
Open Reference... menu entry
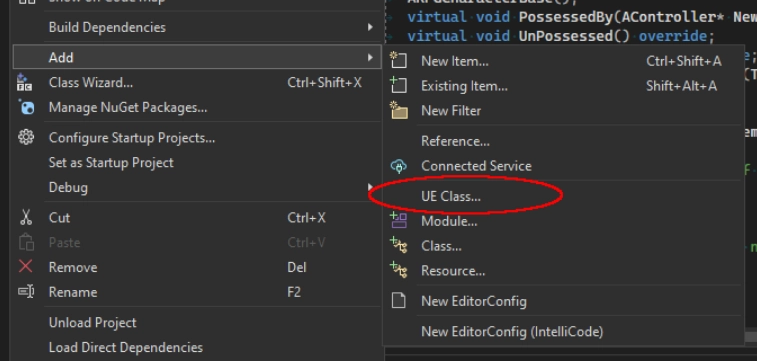coord(562,141)
